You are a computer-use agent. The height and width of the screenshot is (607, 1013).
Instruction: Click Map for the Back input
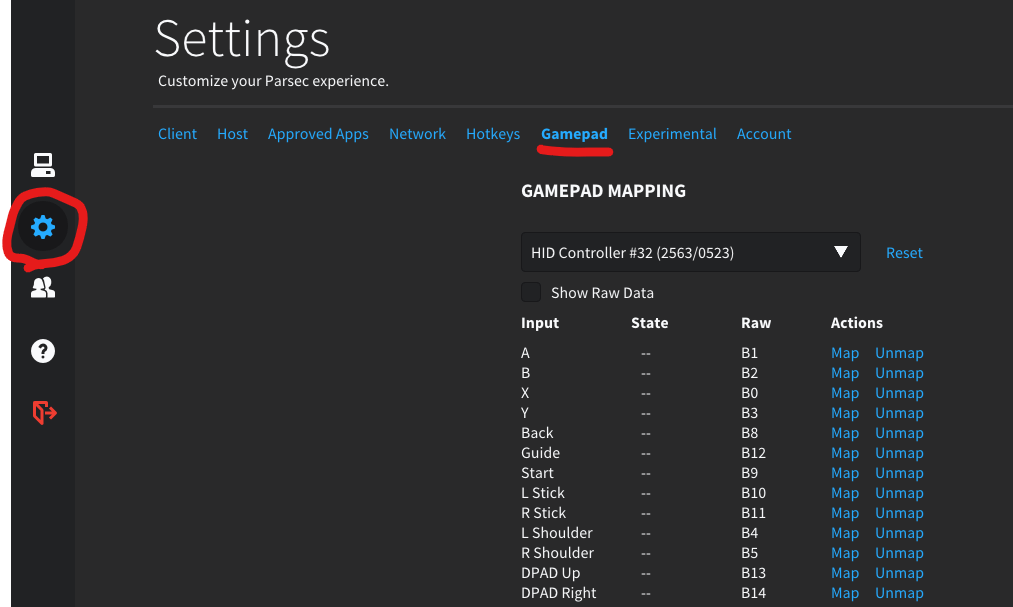[x=844, y=433]
